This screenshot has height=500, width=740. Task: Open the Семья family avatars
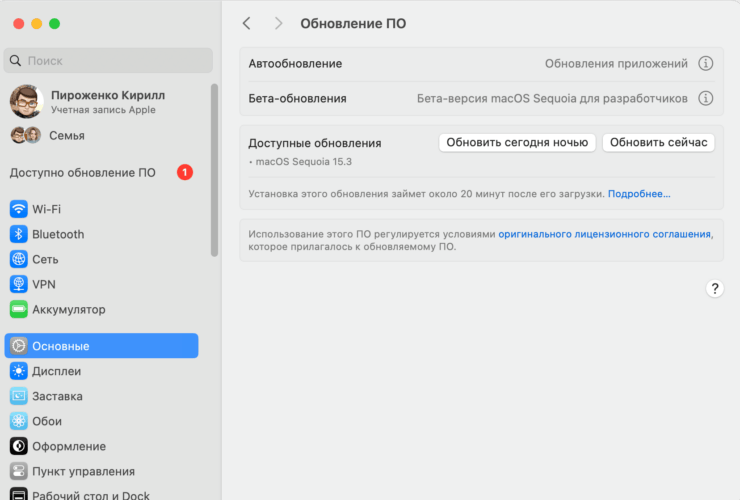coord(26,136)
